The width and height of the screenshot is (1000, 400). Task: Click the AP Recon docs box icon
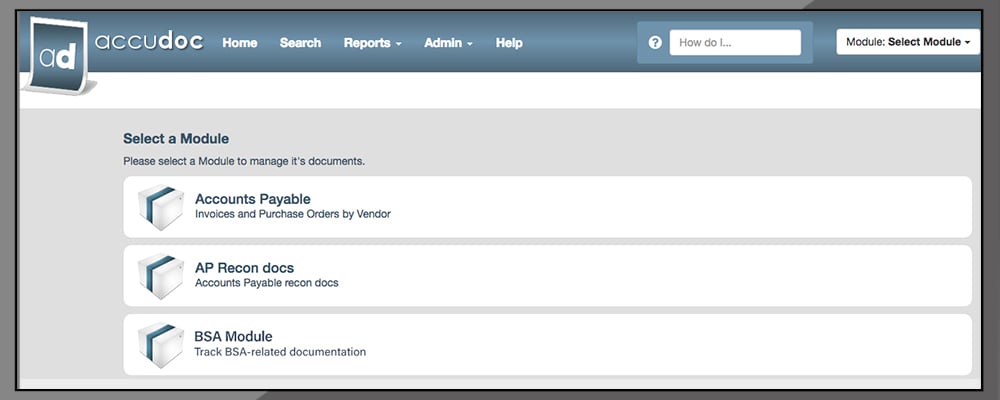[160, 276]
